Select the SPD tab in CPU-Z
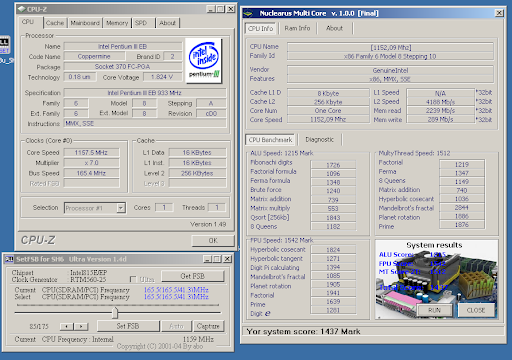Viewport: 512px width, 360px height. point(141,23)
